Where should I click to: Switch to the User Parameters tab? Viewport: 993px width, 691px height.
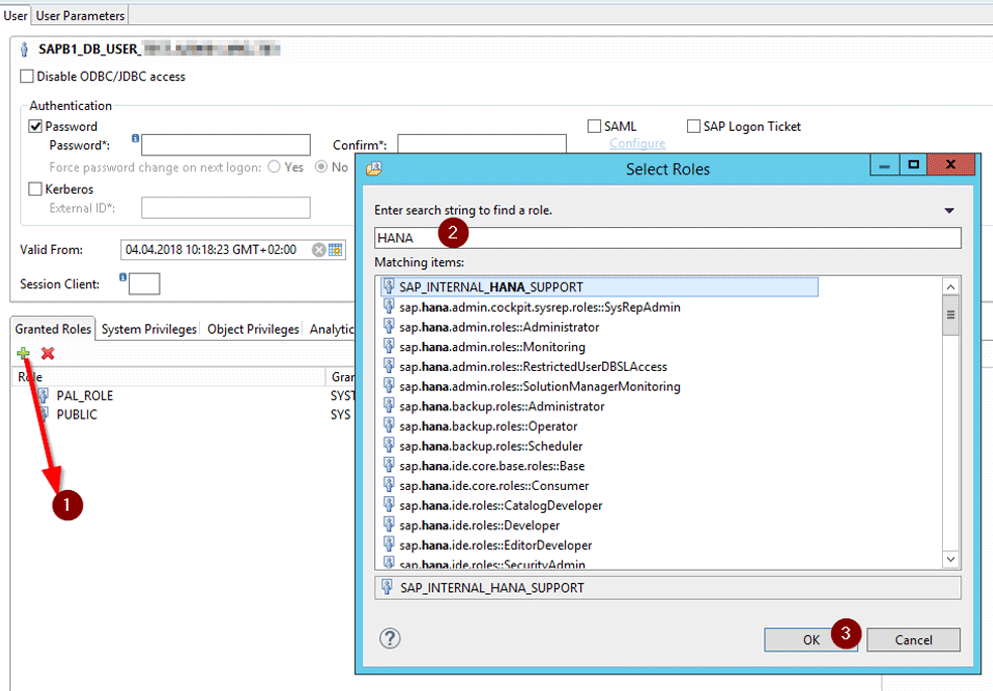point(80,15)
